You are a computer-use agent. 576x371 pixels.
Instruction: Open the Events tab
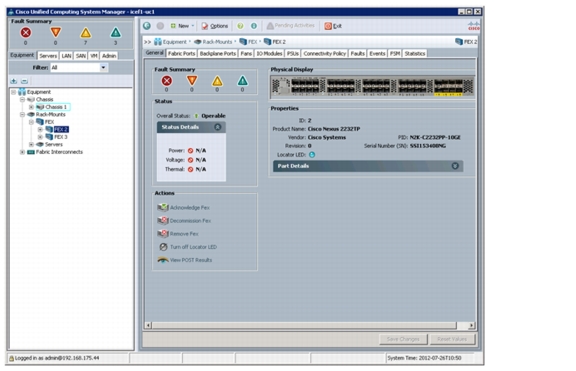(377, 54)
